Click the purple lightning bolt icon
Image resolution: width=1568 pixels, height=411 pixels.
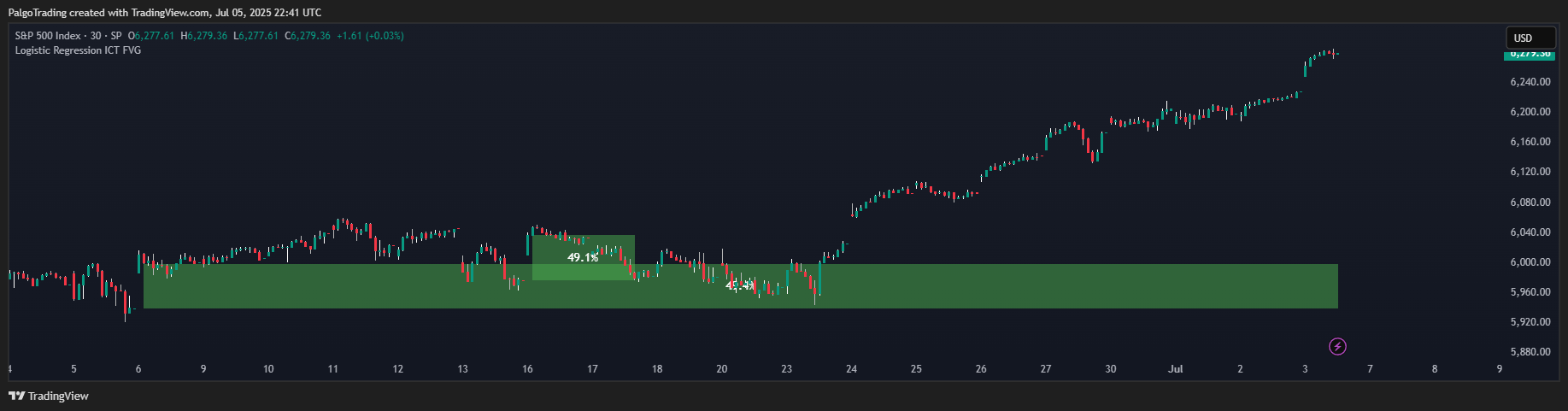(x=1337, y=346)
